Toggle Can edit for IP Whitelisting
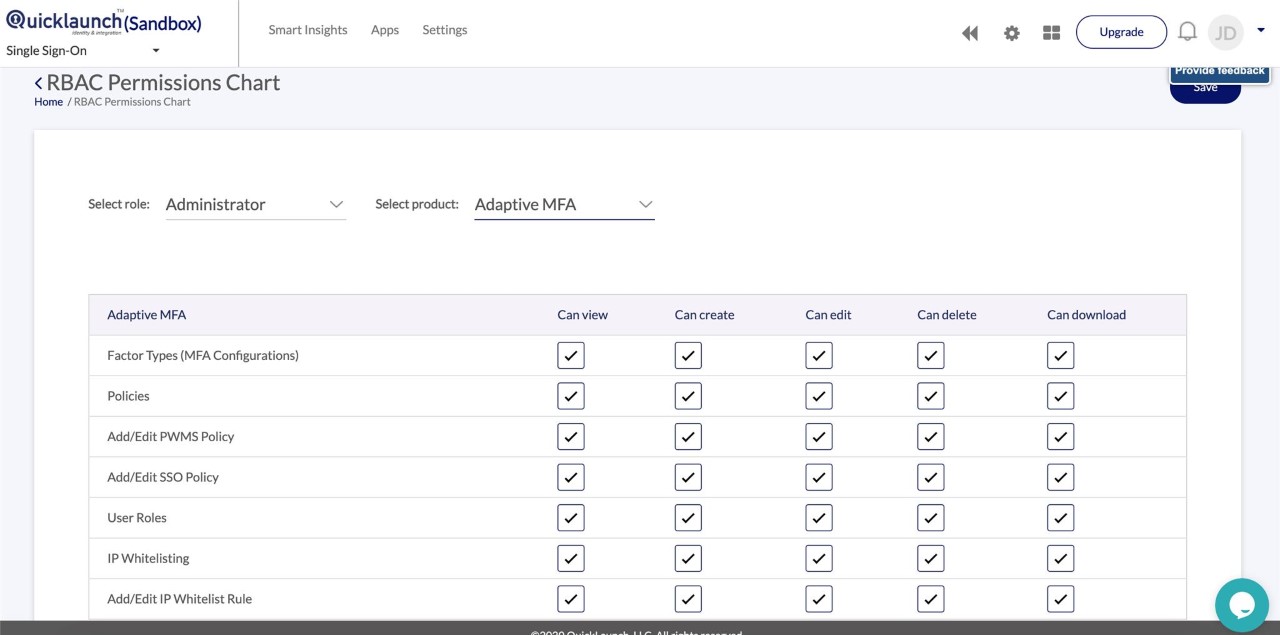This screenshot has height=635, width=1280. pos(819,558)
